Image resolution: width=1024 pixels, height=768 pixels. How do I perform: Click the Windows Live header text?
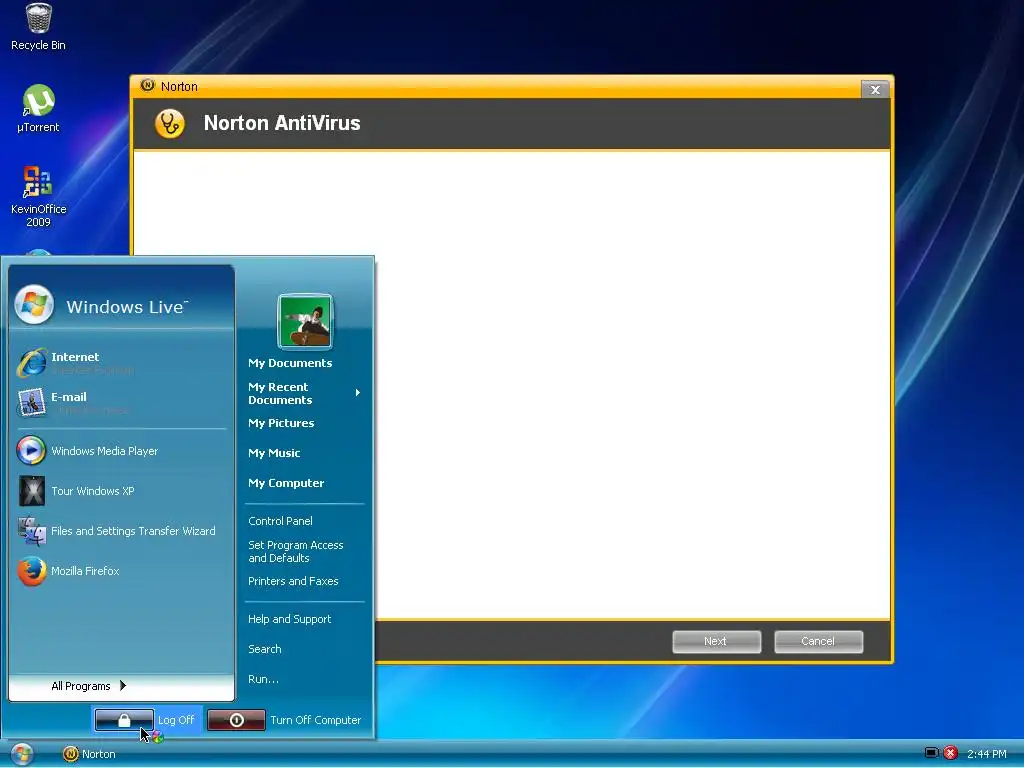127,307
